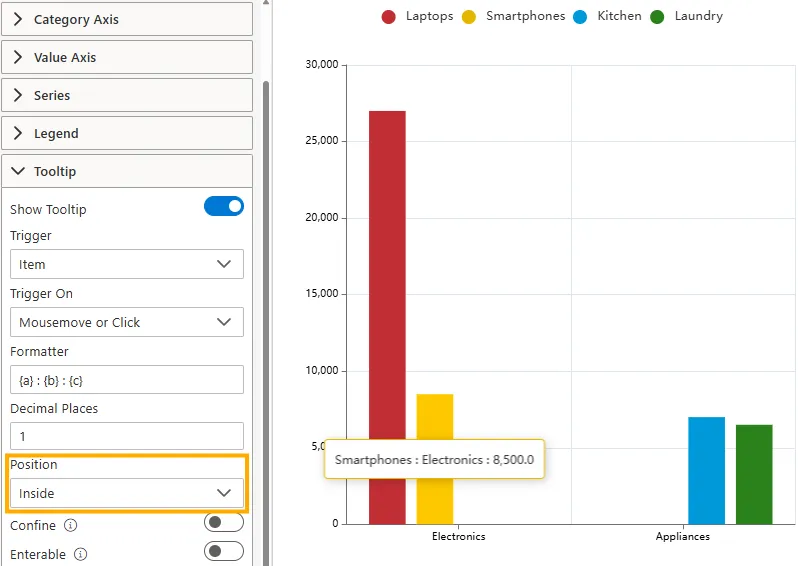Open the Trigger On dropdown
The width and height of the screenshot is (798, 566).
tap(127, 322)
